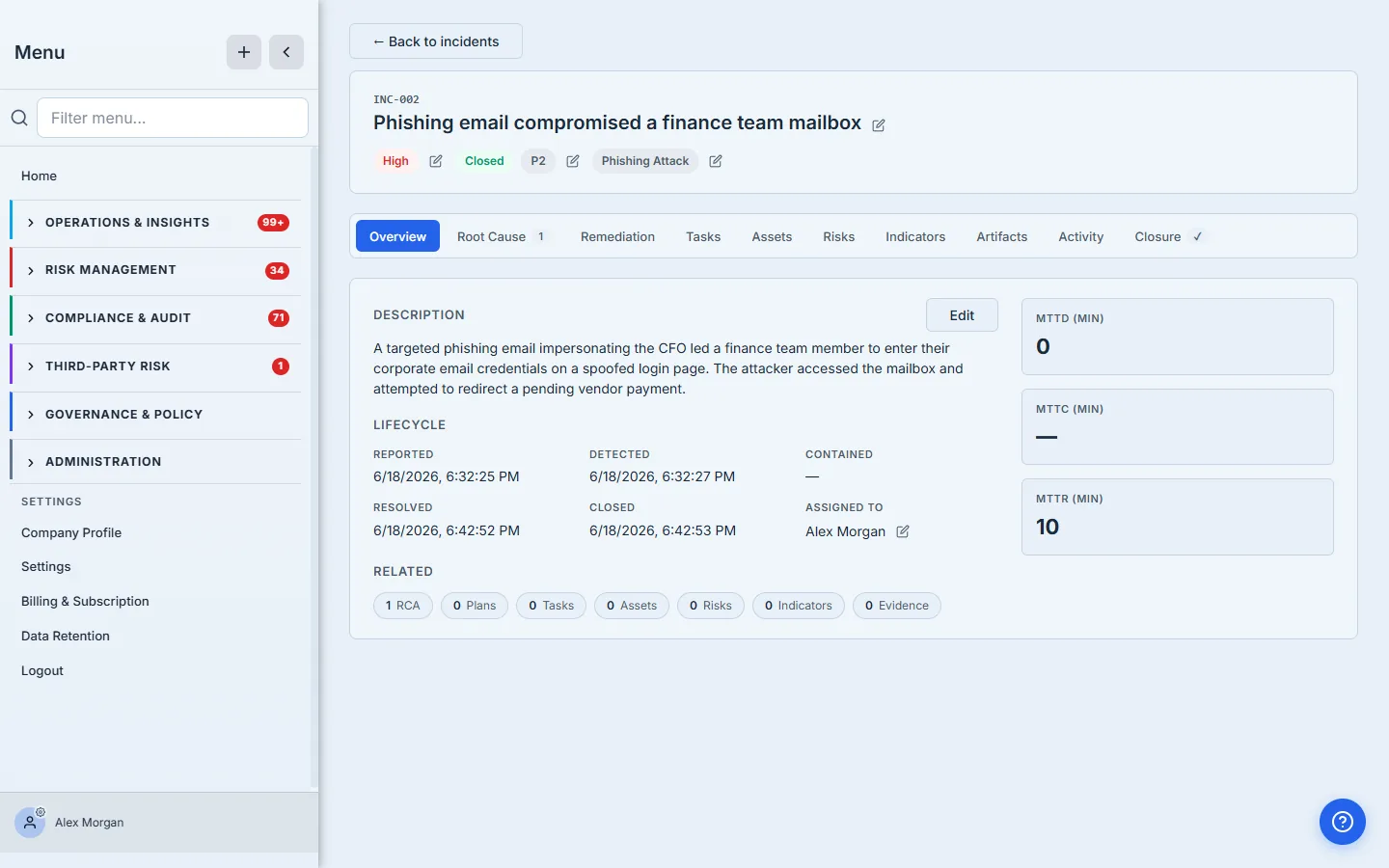Click the plus icon beside Menu
This screenshot has width=1389, height=868.
(x=244, y=52)
